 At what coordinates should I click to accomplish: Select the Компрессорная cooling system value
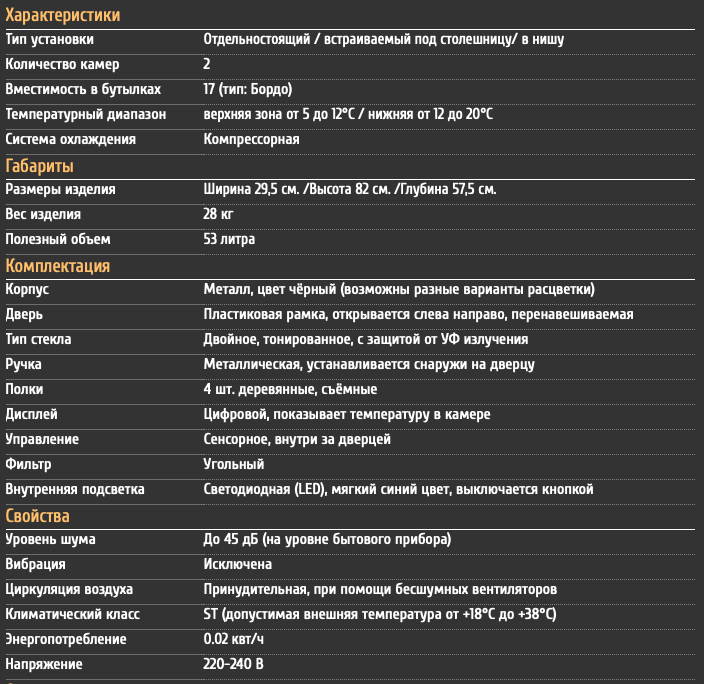[x=251, y=139]
